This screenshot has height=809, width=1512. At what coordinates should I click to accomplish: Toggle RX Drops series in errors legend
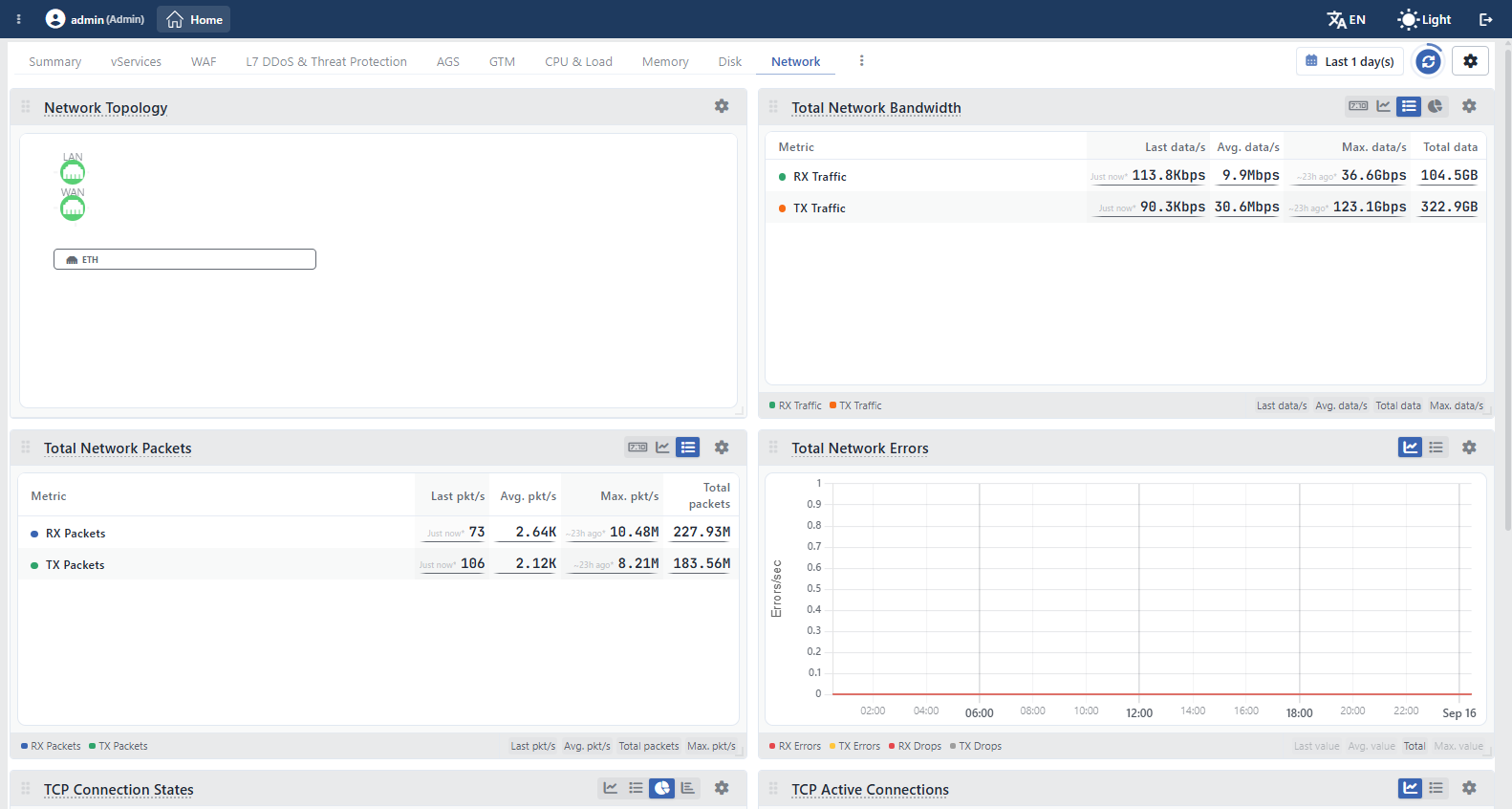(915, 746)
